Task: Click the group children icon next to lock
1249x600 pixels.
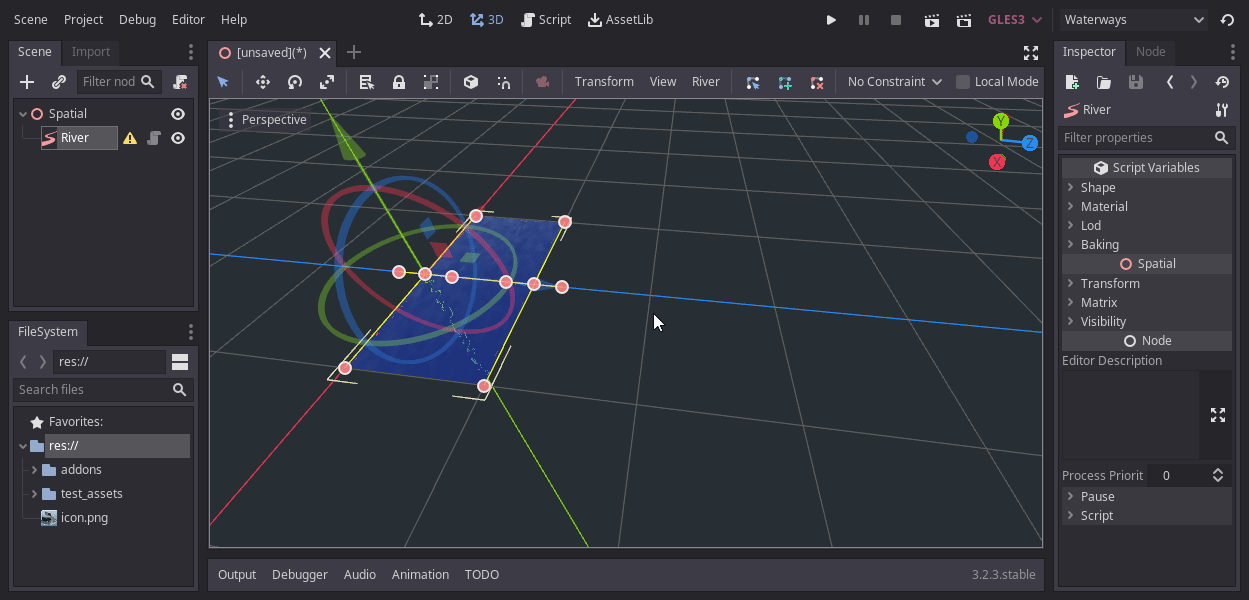Action: click(431, 82)
